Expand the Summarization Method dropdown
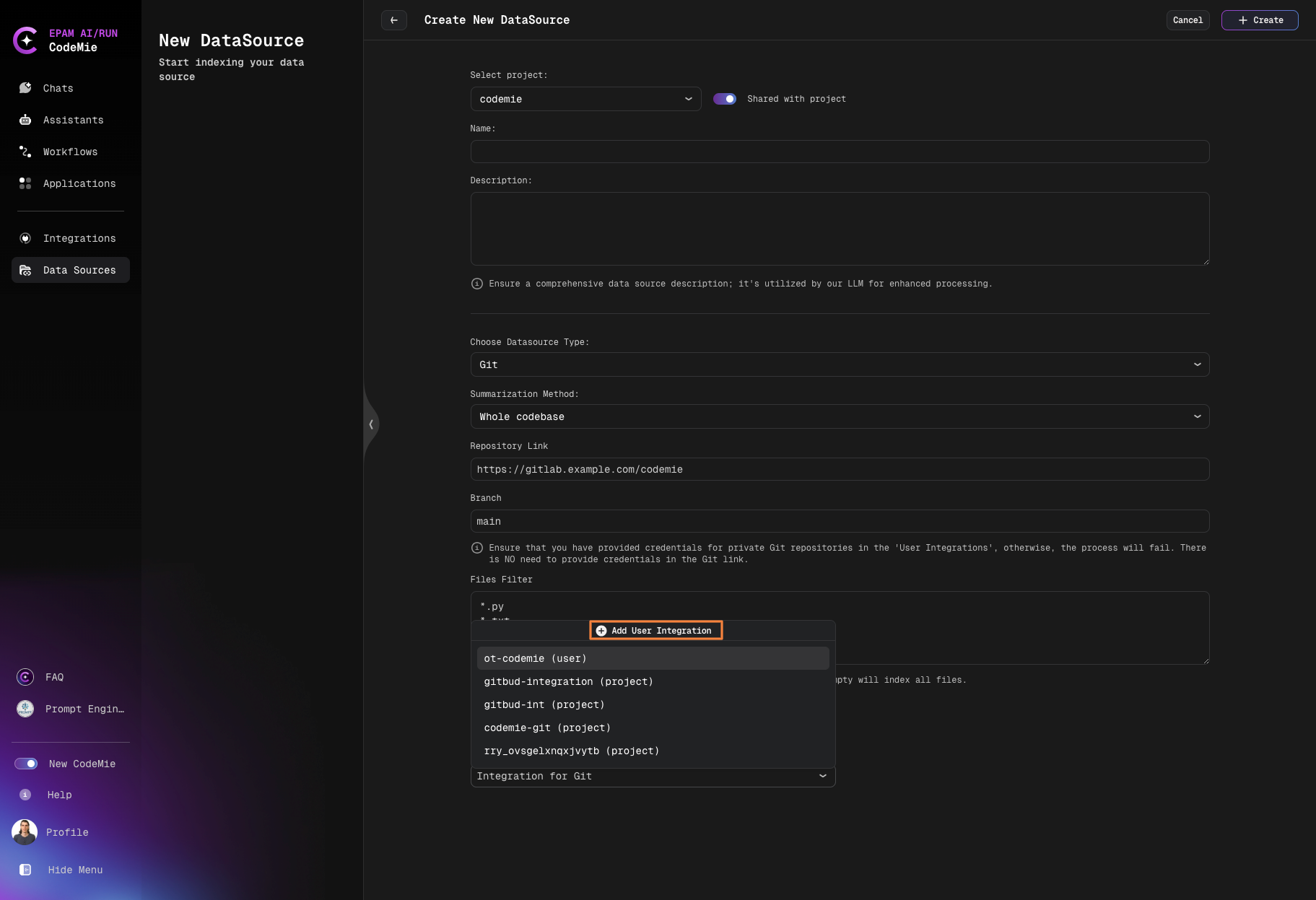This screenshot has width=1316, height=900. (839, 416)
